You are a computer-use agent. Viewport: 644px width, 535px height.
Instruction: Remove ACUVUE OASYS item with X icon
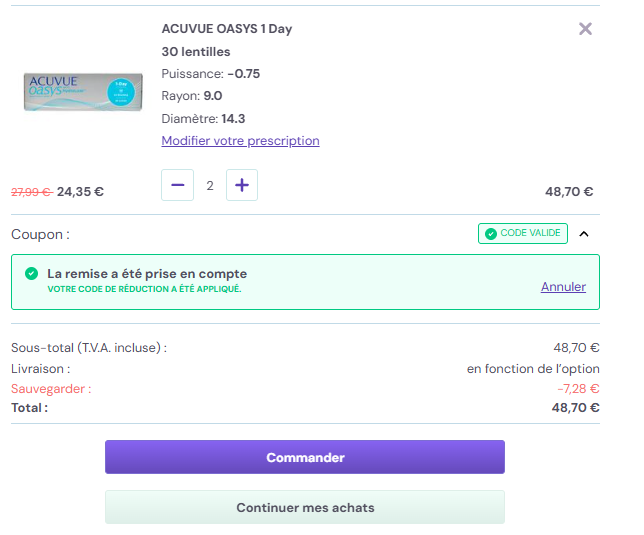[585, 29]
